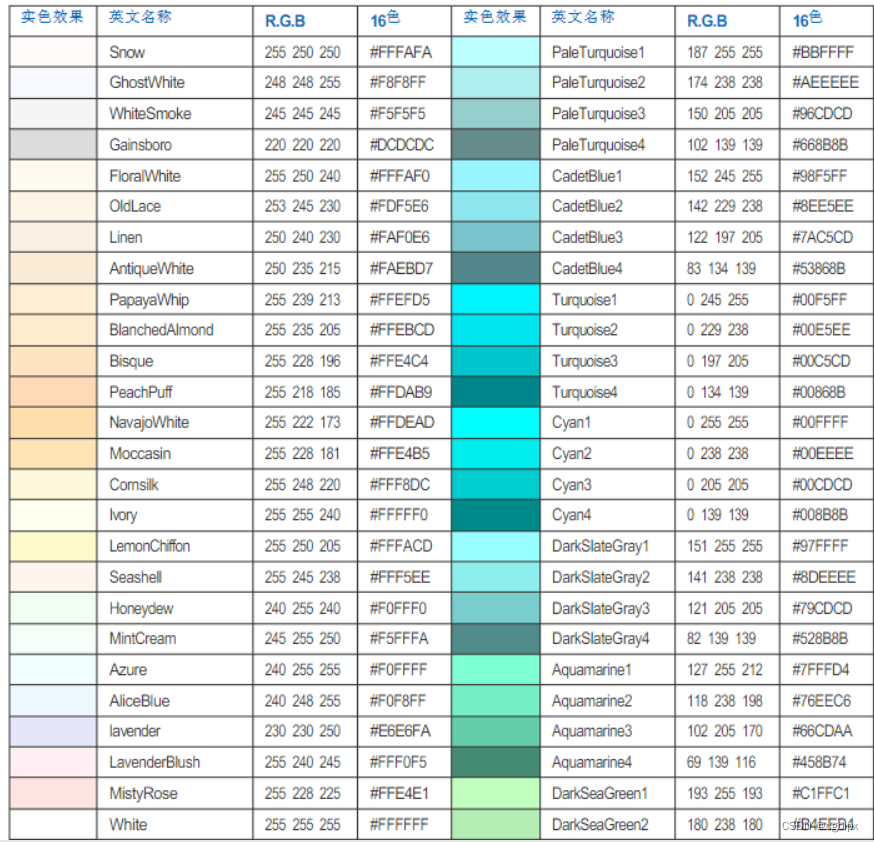This screenshot has width=874, height=842.
Task: Click the LemonChiffon color swatch
Action: pyautogui.click(x=53, y=546)
